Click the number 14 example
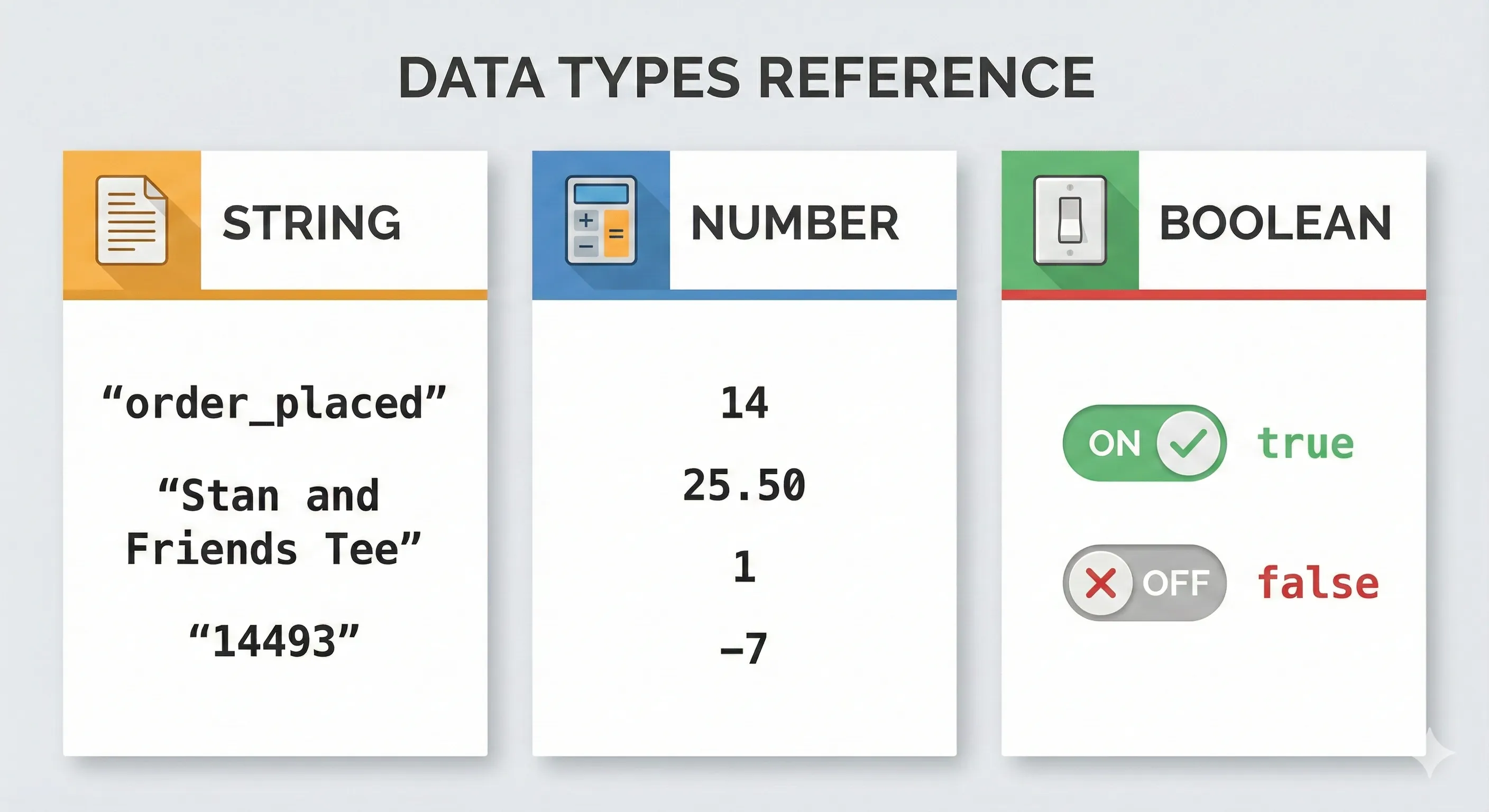The height and width of the screenshot is (812, 1489). click(744, 403)
